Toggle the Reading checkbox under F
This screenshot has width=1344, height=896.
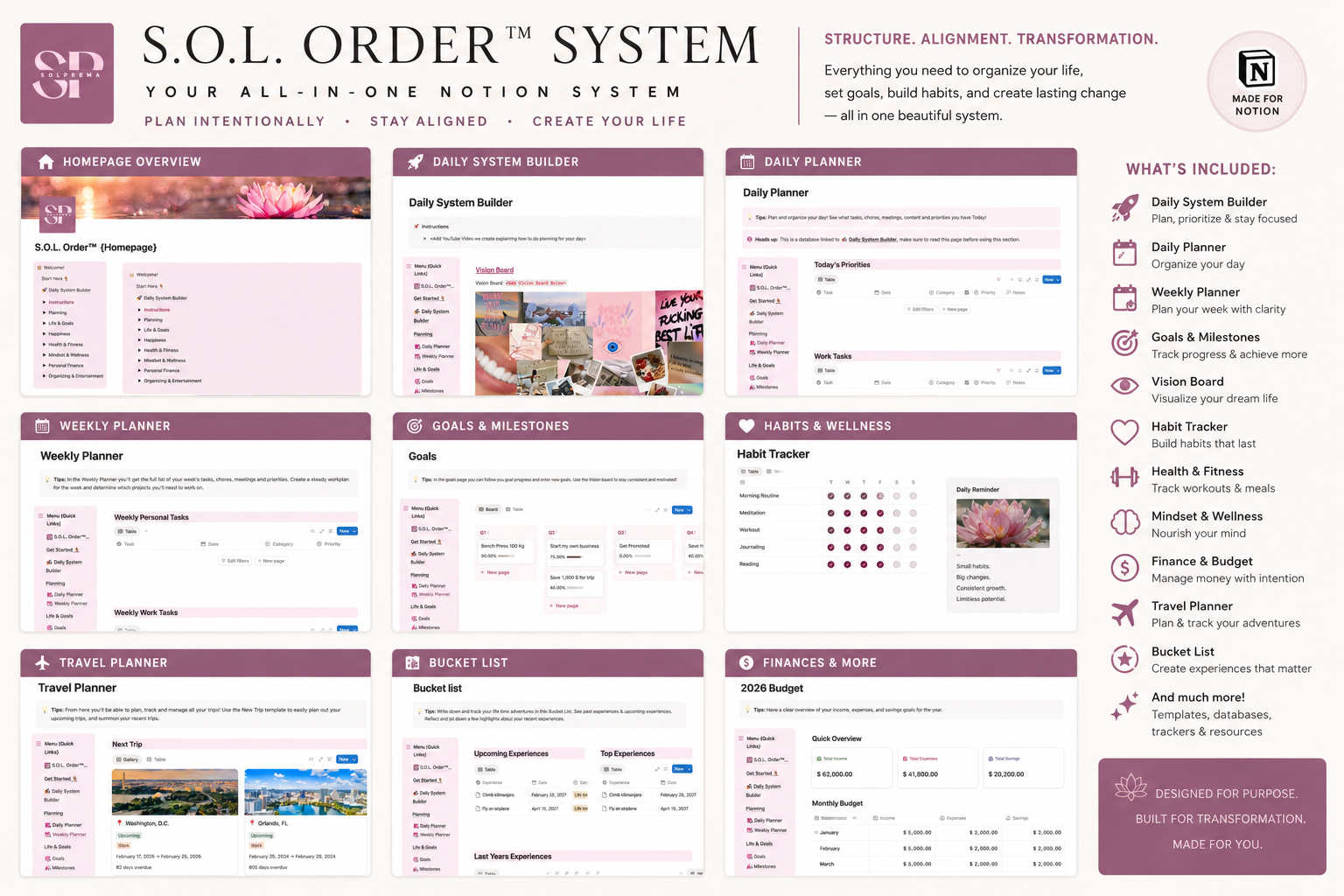880,564
